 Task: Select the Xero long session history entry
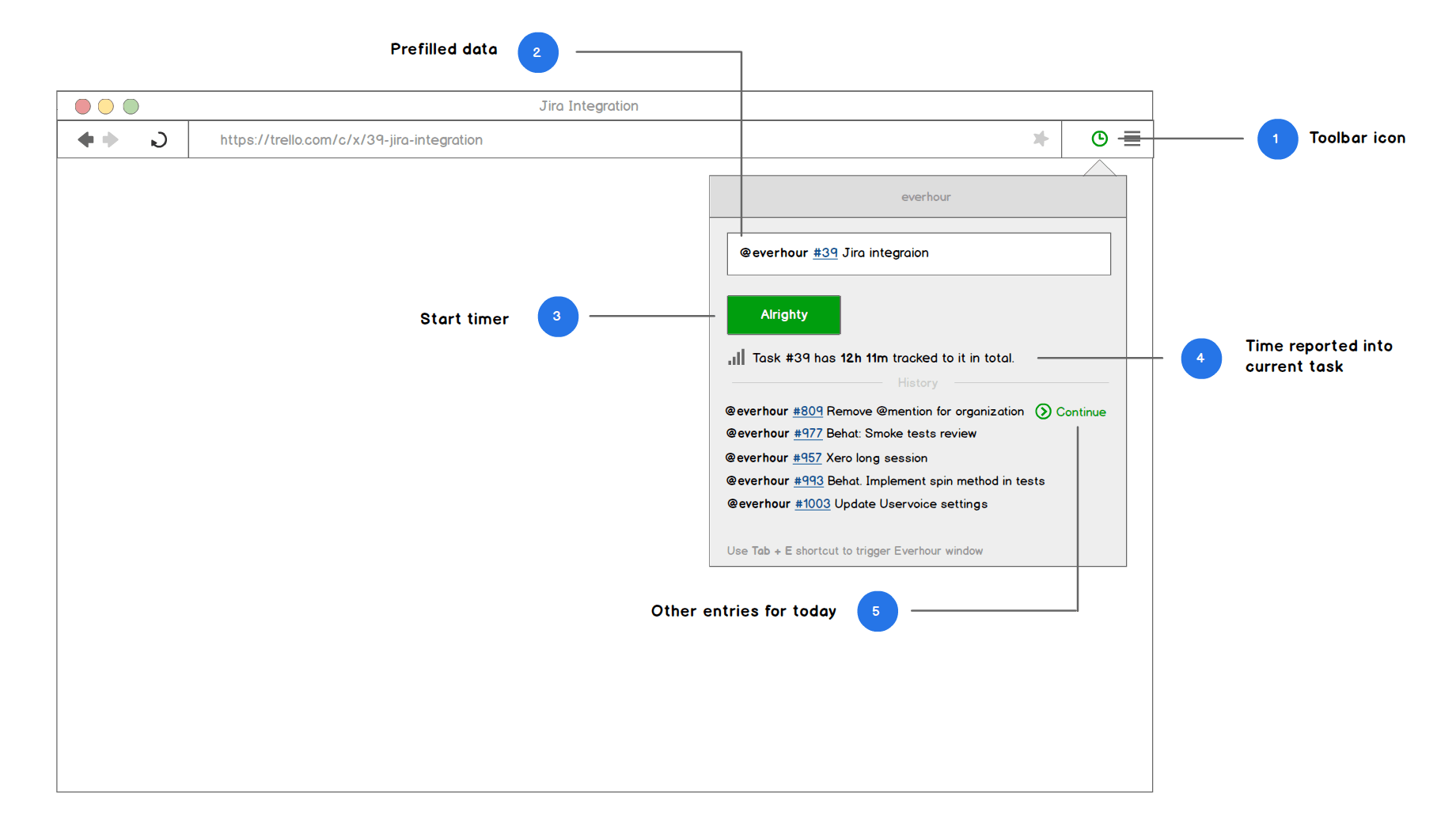pos(876,458)
